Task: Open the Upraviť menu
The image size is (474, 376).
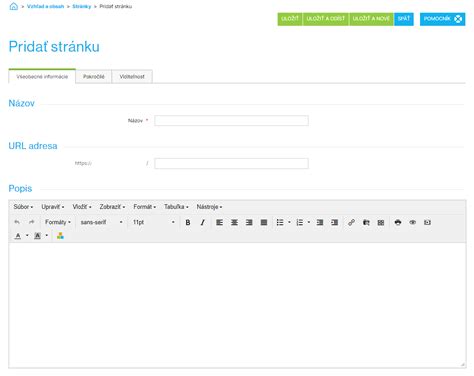Action: (53, 207)
